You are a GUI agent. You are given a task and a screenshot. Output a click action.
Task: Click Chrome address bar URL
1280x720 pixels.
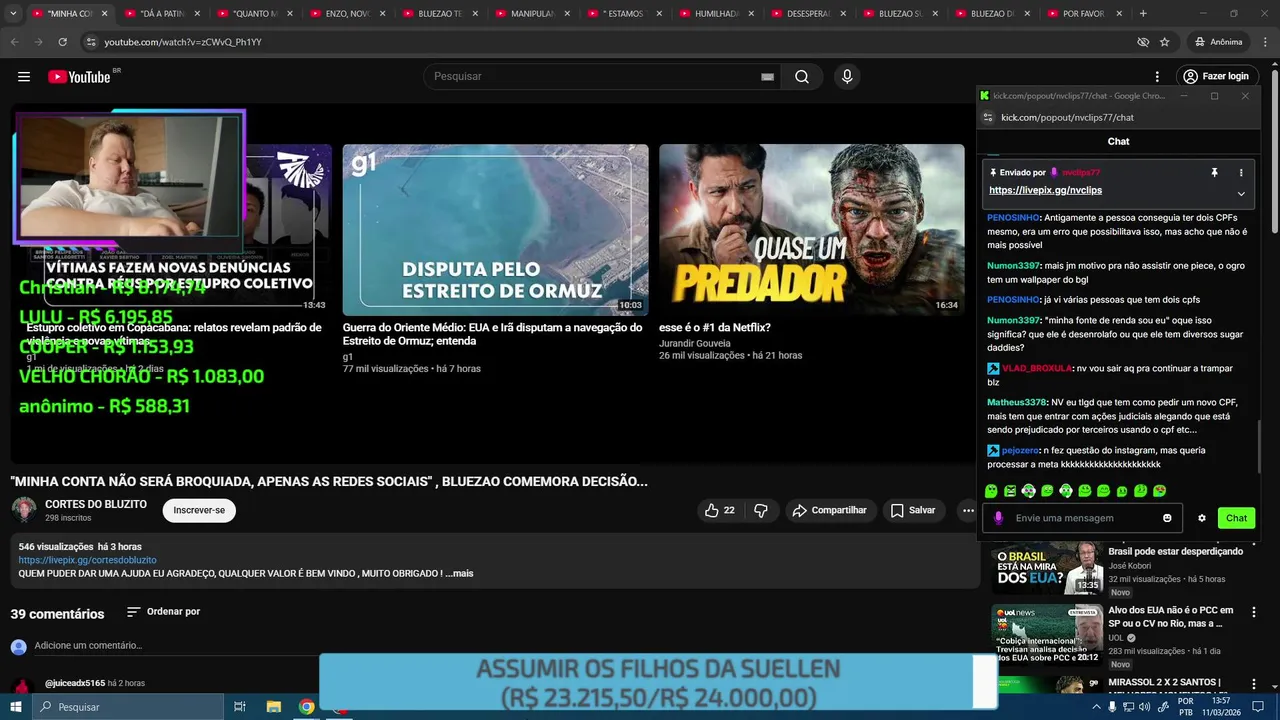pos(183,42)
